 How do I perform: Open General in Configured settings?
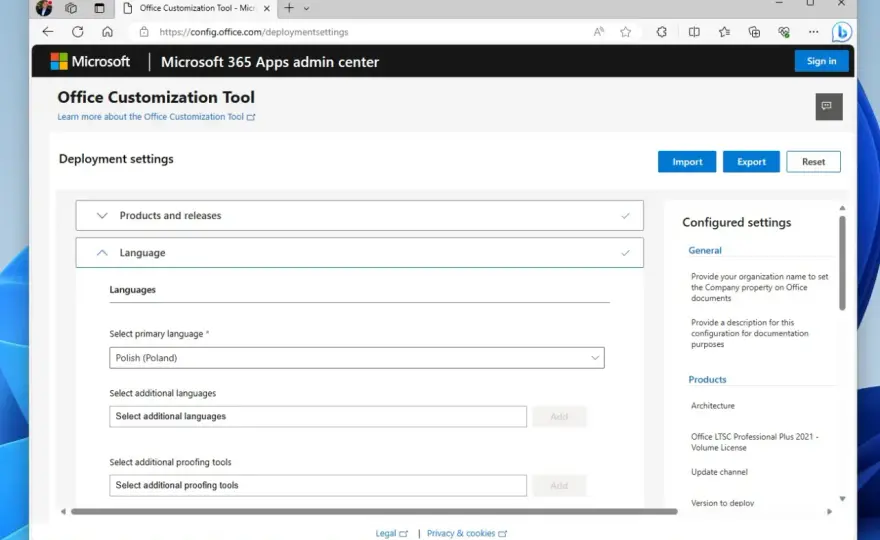point(705,250)
